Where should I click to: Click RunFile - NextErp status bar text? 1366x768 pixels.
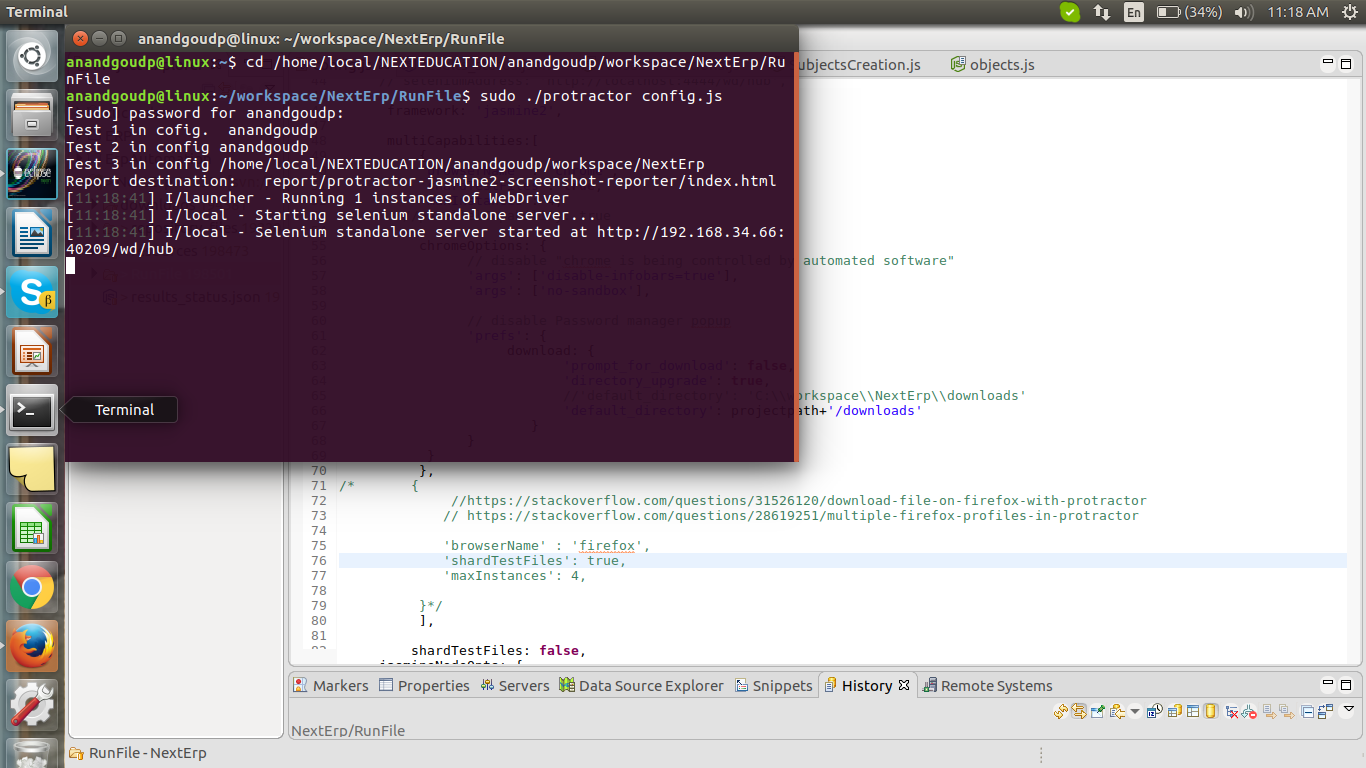pos(147,753)
